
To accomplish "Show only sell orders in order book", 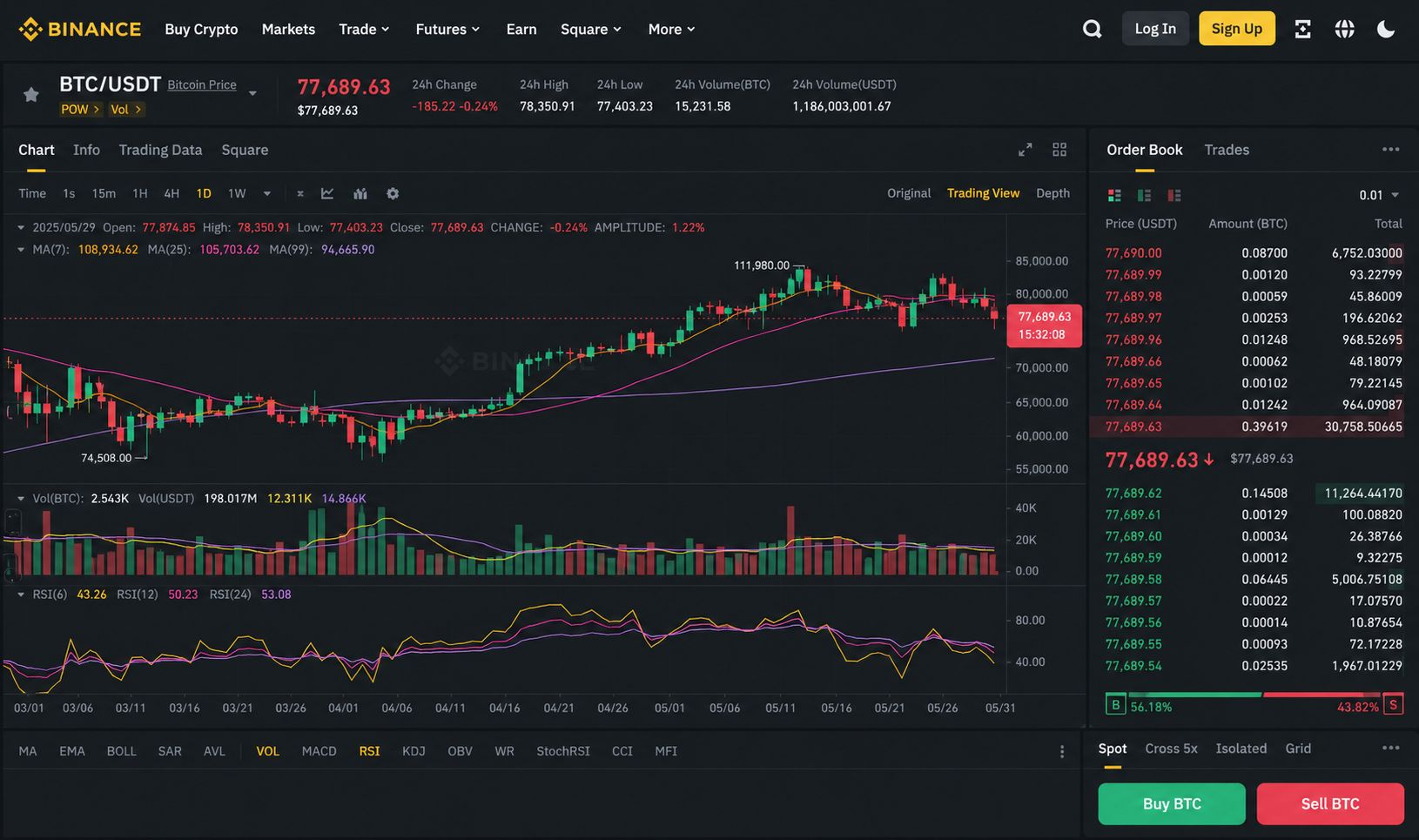I will tap(1174, 195).
